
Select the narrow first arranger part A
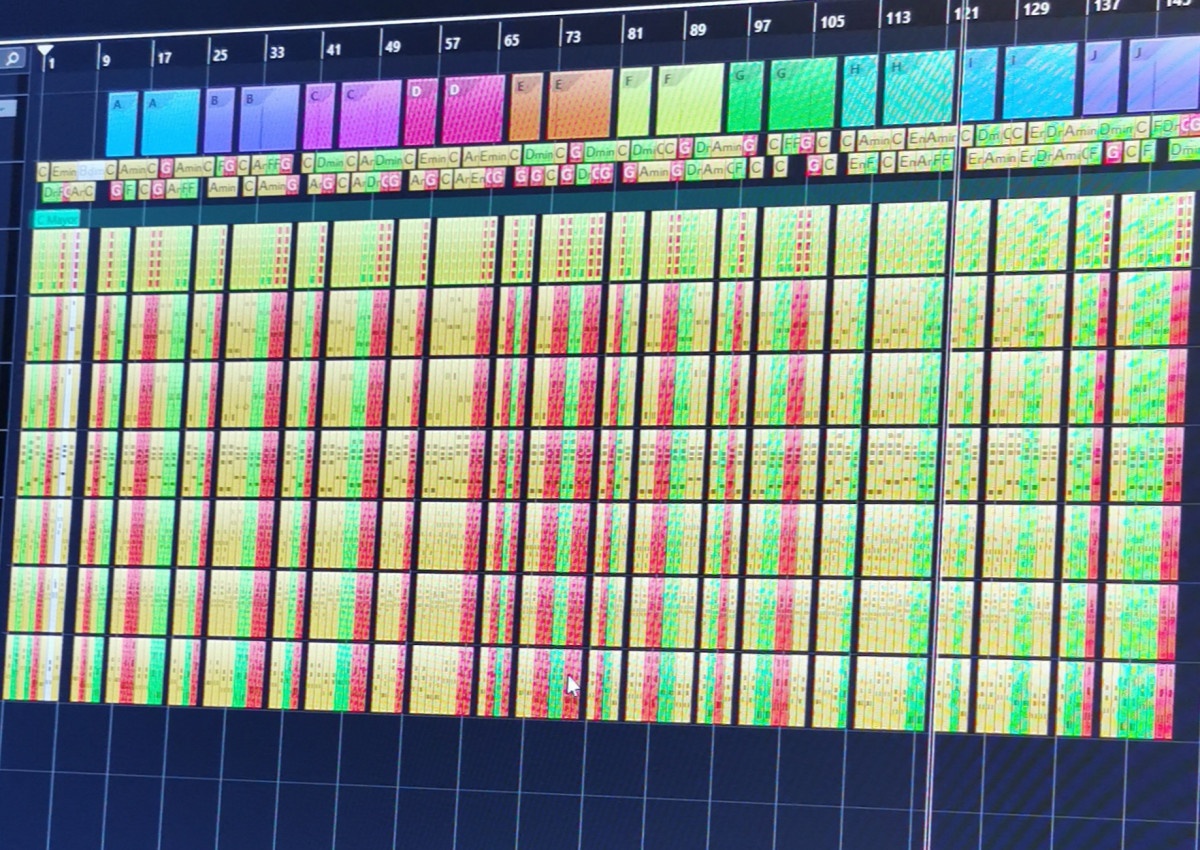(121, 123)
